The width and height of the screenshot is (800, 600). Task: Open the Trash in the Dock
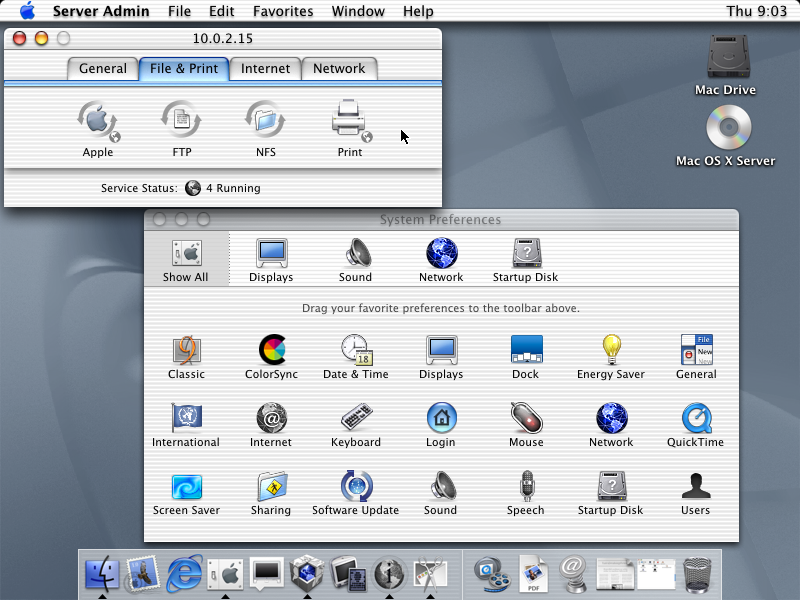coord(697,574)
